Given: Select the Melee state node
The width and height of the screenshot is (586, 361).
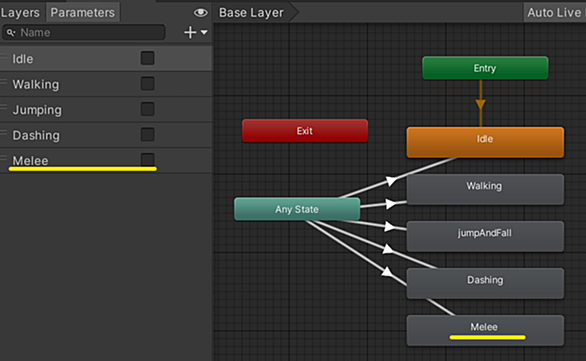Looking at the screenshot, I should (485, 330).
